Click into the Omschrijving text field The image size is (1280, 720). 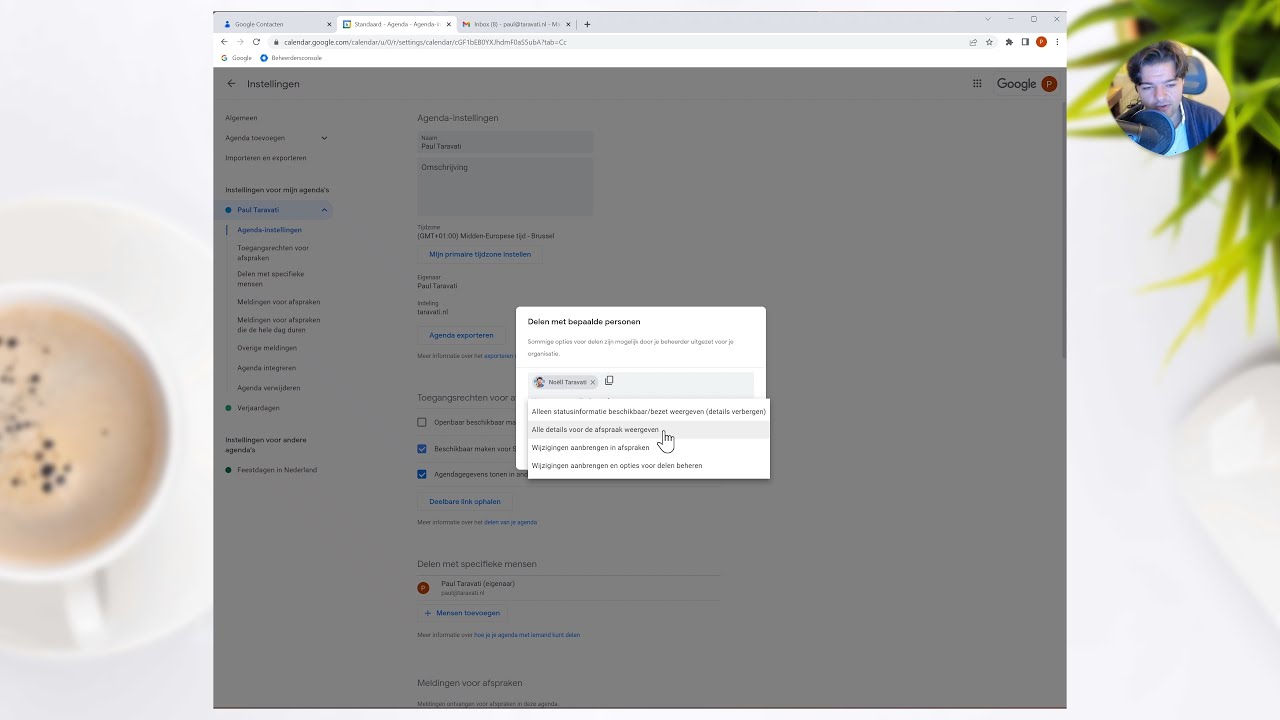point(505,186)
